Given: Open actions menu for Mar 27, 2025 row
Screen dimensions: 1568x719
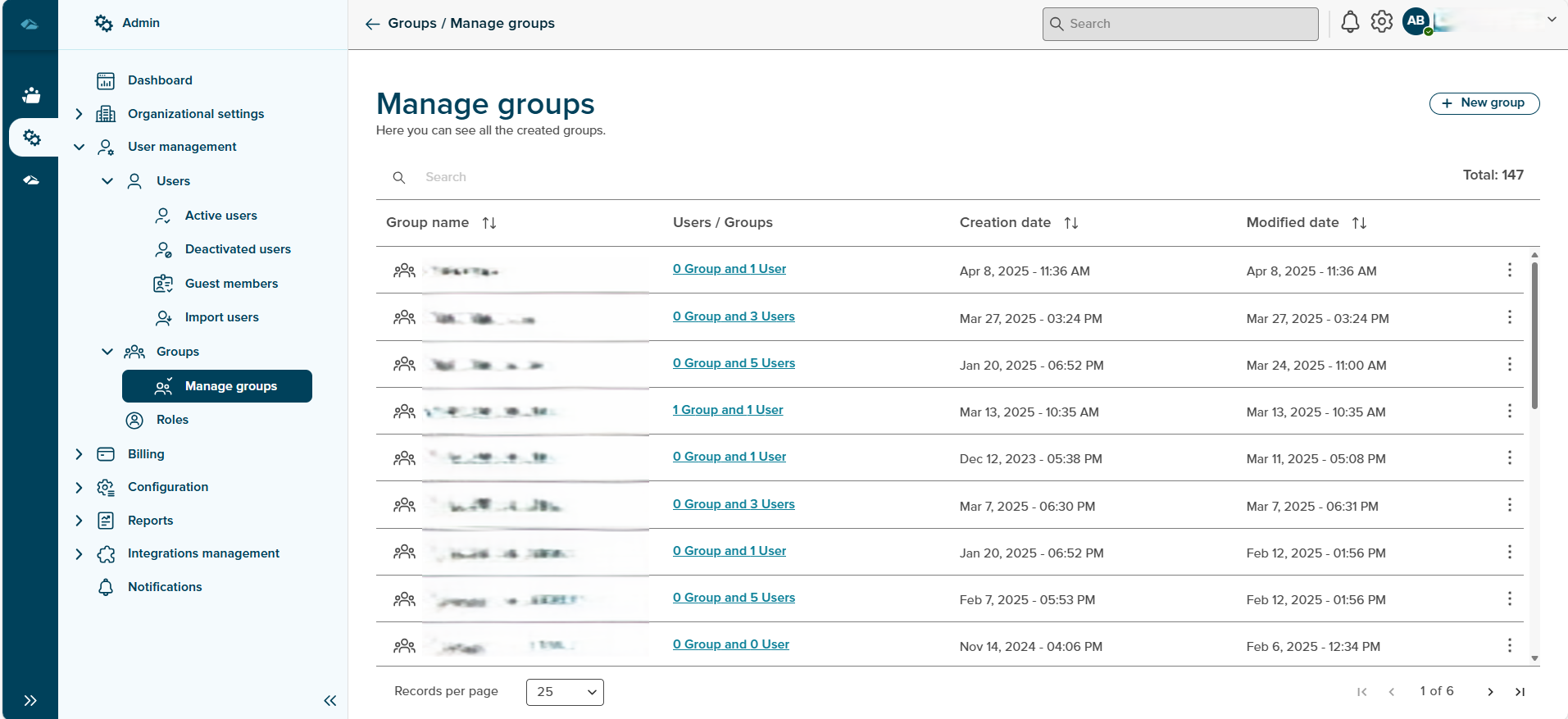Looking at the screenshot, I should click(1510, 316).
